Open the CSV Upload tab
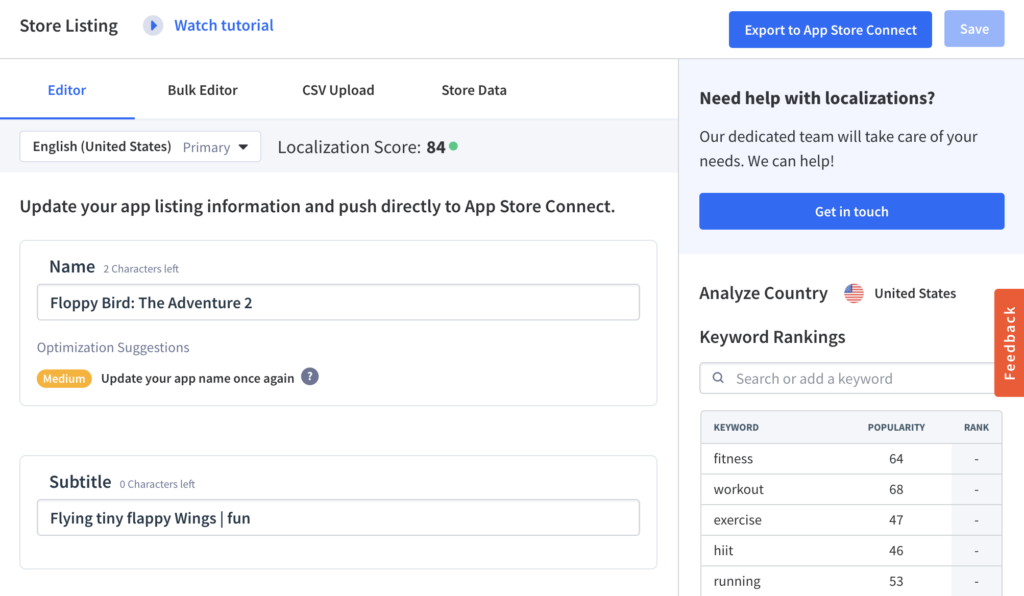Viewport: 1024px width, 596px height. point(338,90)
